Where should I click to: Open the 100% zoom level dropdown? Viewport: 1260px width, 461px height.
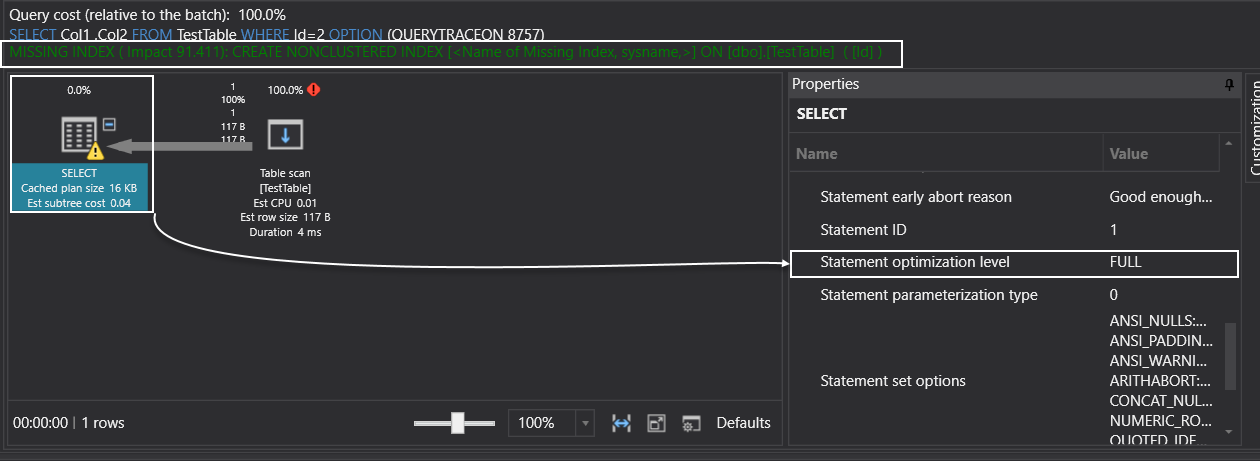tap(585, 423)
